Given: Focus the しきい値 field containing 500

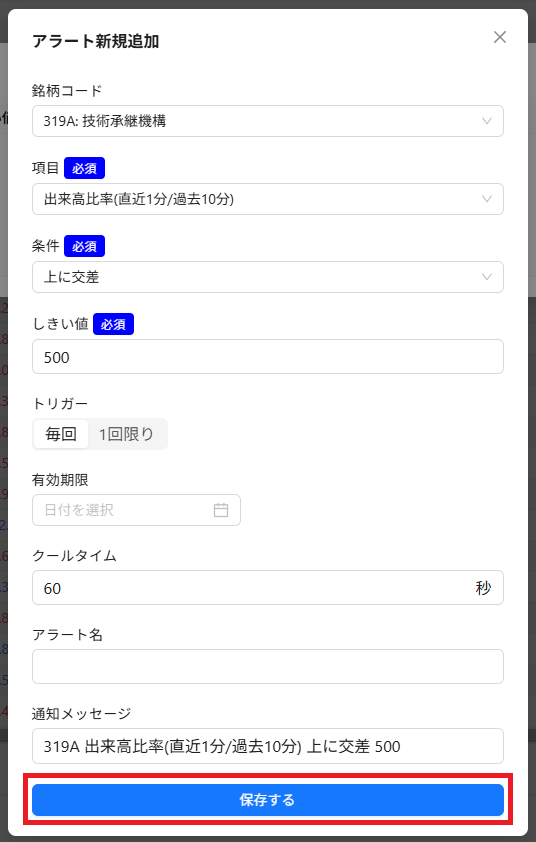Looking at the screenshot, I should [x=267, y=357].
